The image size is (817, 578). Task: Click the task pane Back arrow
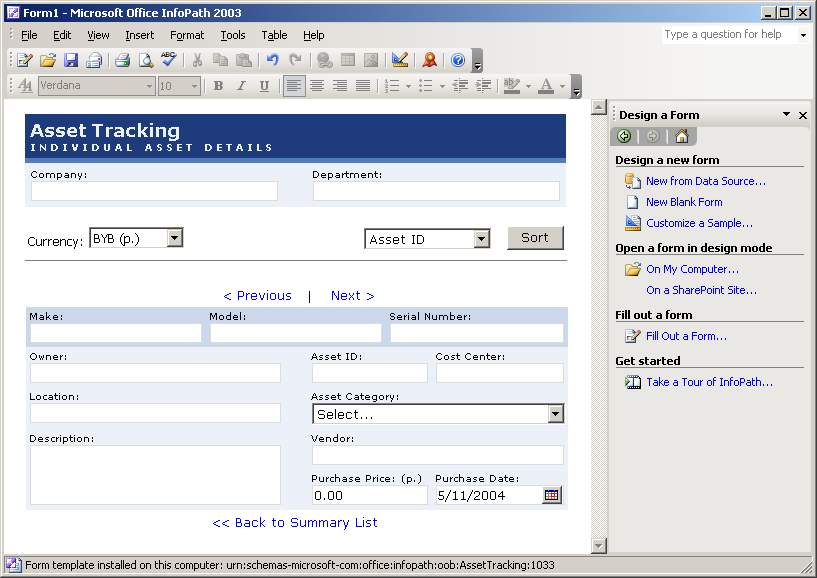click(624, 137)
